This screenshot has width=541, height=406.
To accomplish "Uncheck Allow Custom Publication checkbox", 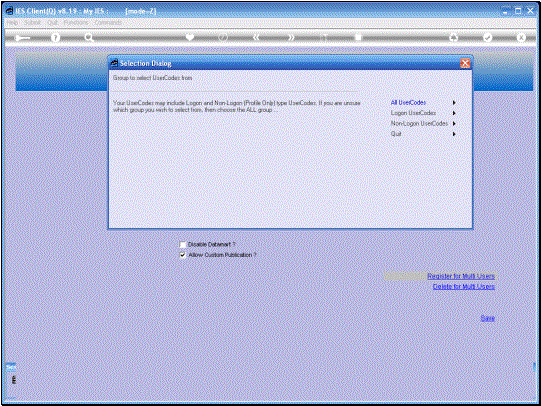I will pos(183,255).
